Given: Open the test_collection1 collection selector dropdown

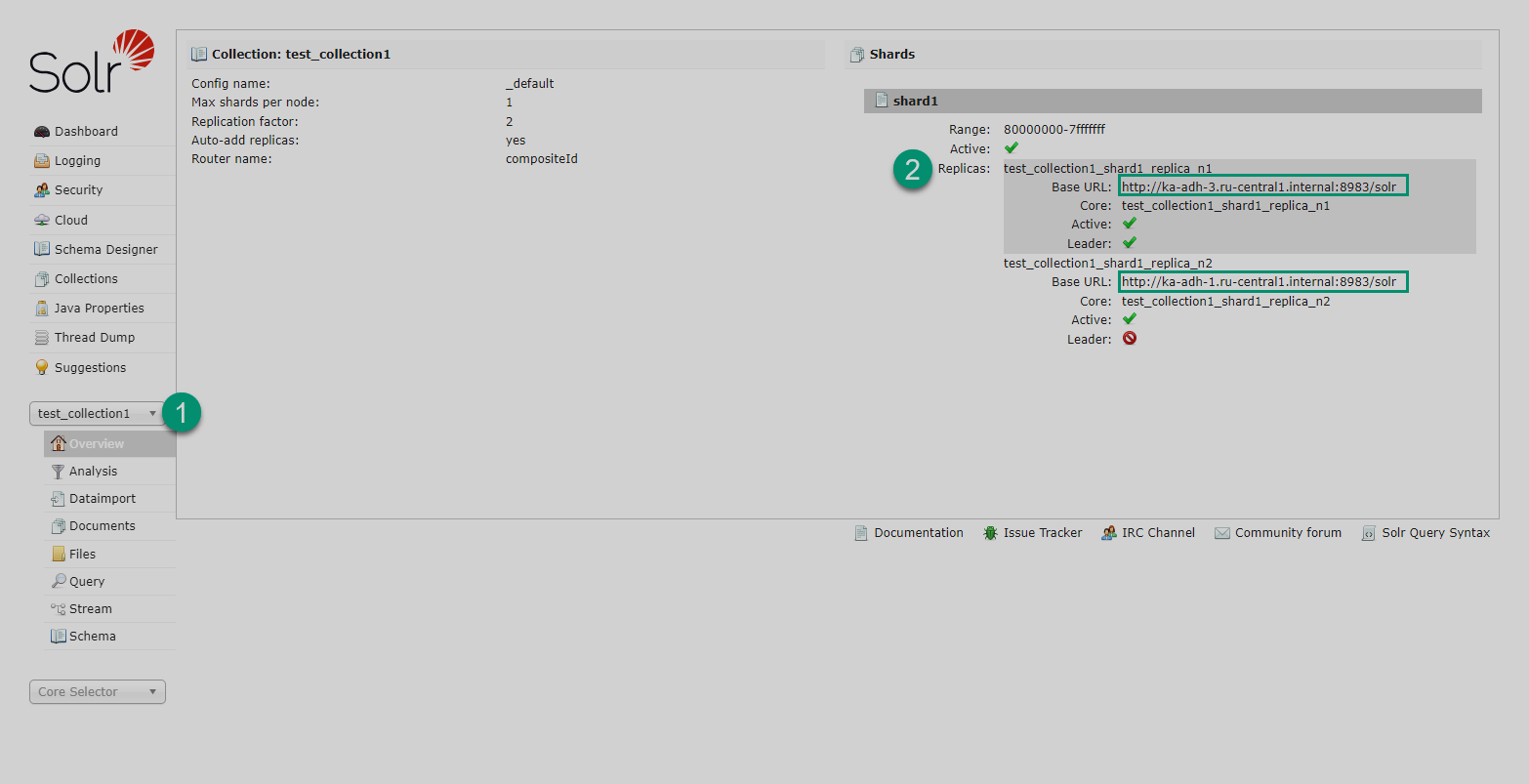Looking at the screenshot, I should coord(98,414).
